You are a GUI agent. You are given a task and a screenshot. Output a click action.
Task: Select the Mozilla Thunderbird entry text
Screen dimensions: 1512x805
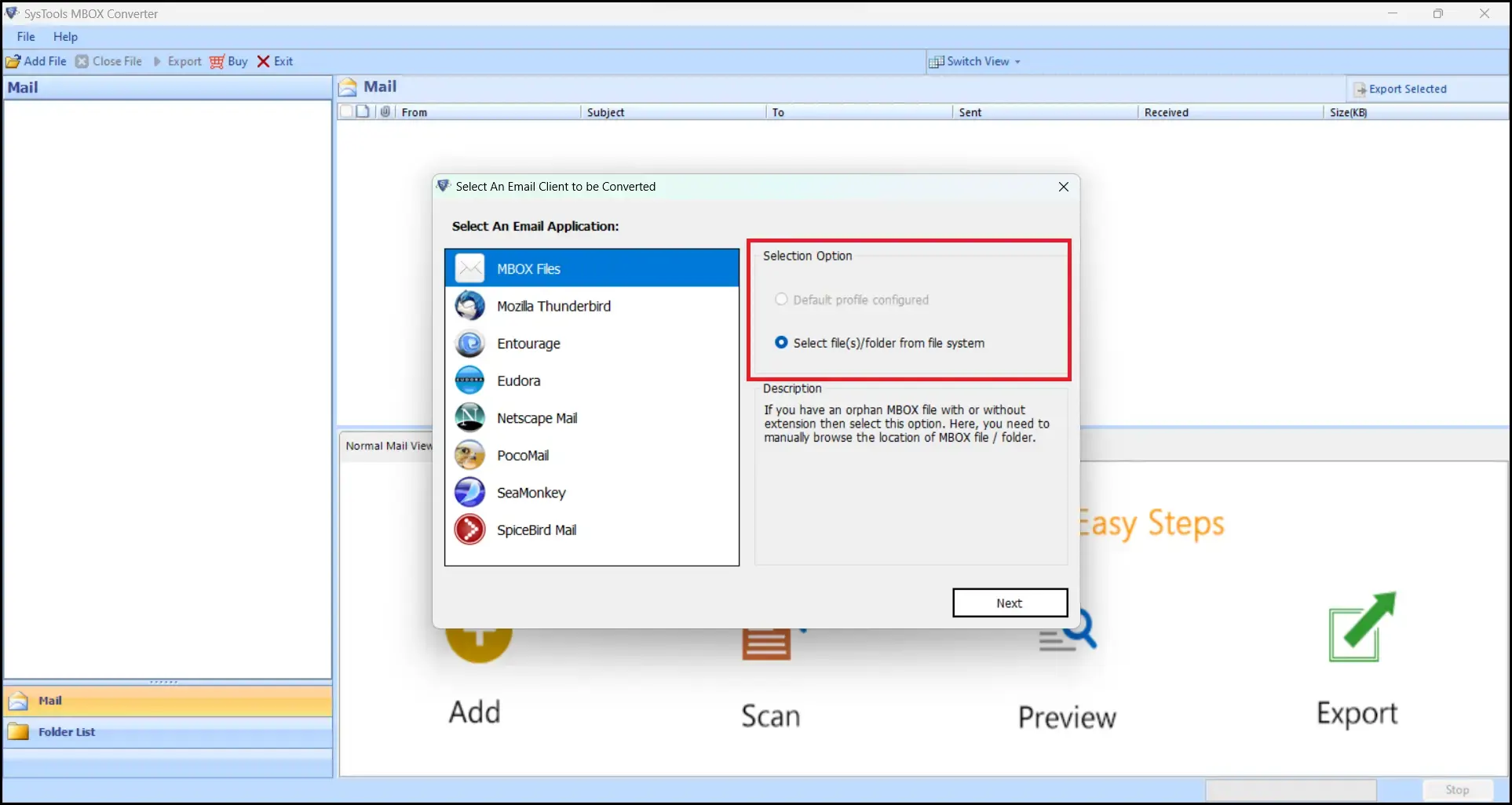coord(553,306)
